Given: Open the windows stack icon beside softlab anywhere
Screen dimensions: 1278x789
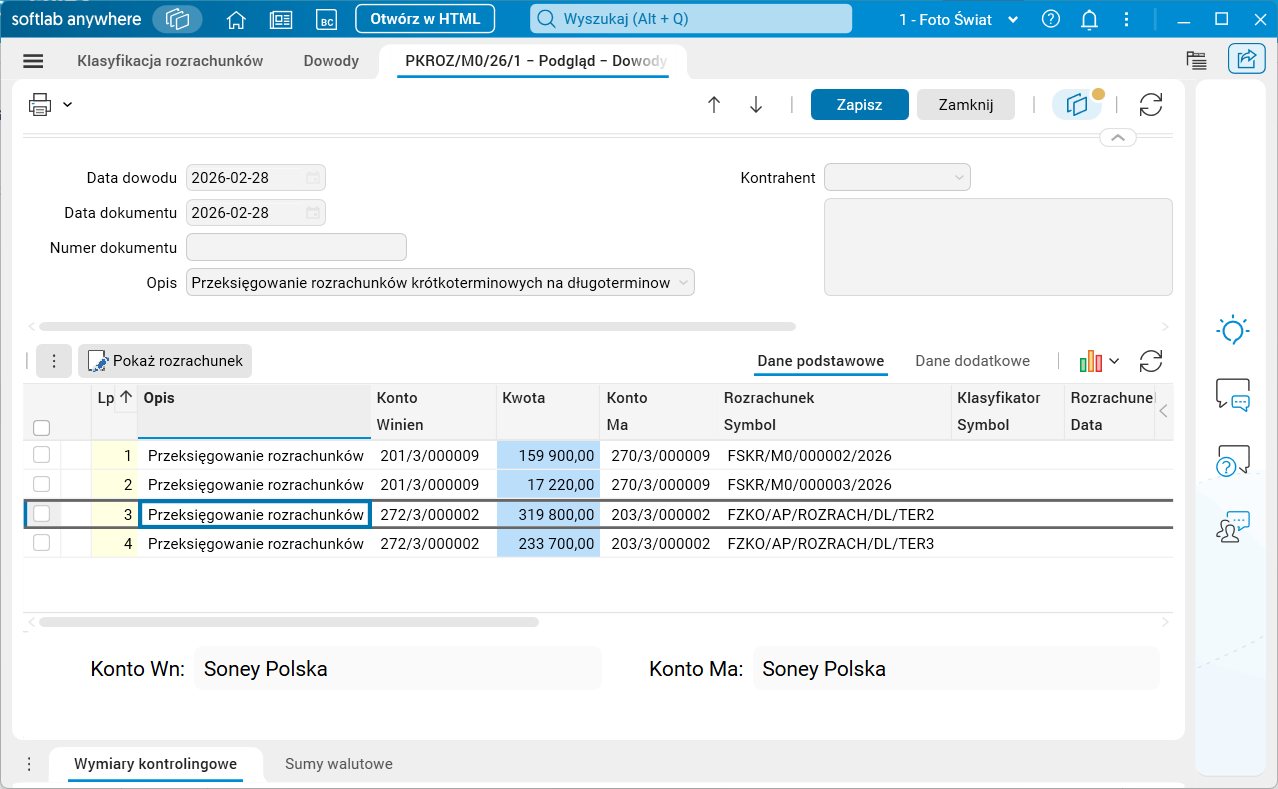Looking at the screenshot, I should pyautogui.click(x=177, y=19).
